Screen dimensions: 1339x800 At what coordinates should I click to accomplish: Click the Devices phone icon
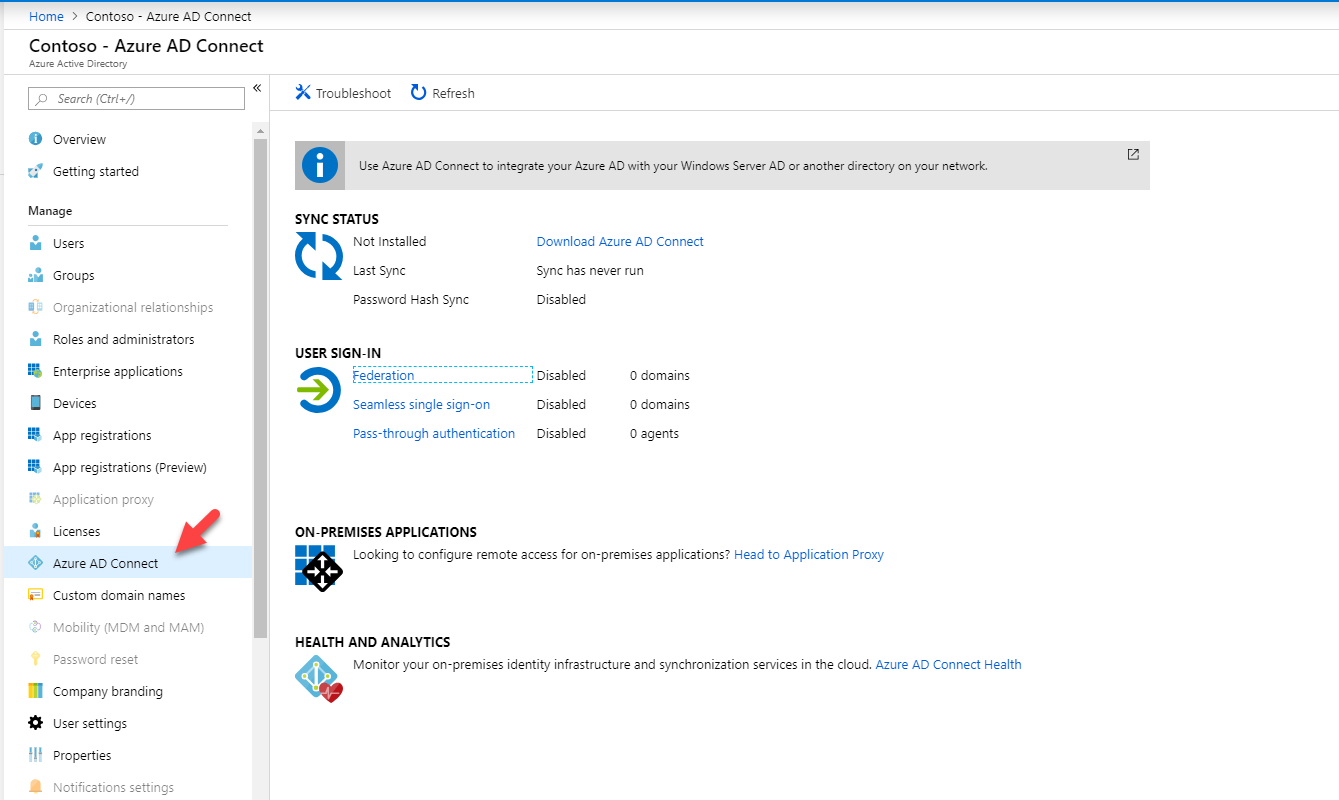click(x=36, y=403)
